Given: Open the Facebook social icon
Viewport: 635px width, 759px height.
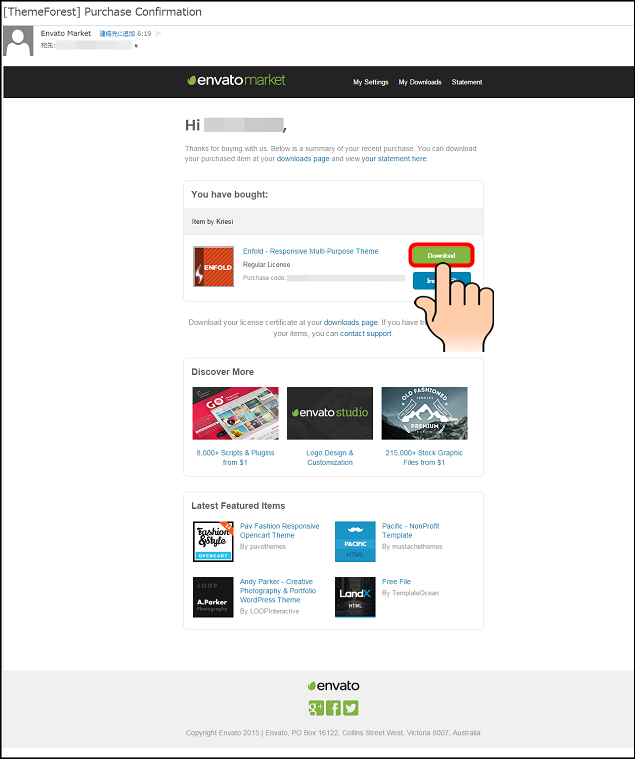Looking at the screenshot, I should coord(333,708).
